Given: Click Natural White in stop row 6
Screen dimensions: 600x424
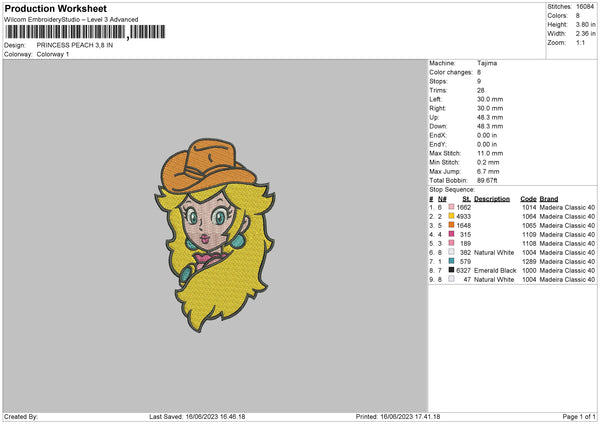Looking at the screenshot, I should (x=494, y=253).
